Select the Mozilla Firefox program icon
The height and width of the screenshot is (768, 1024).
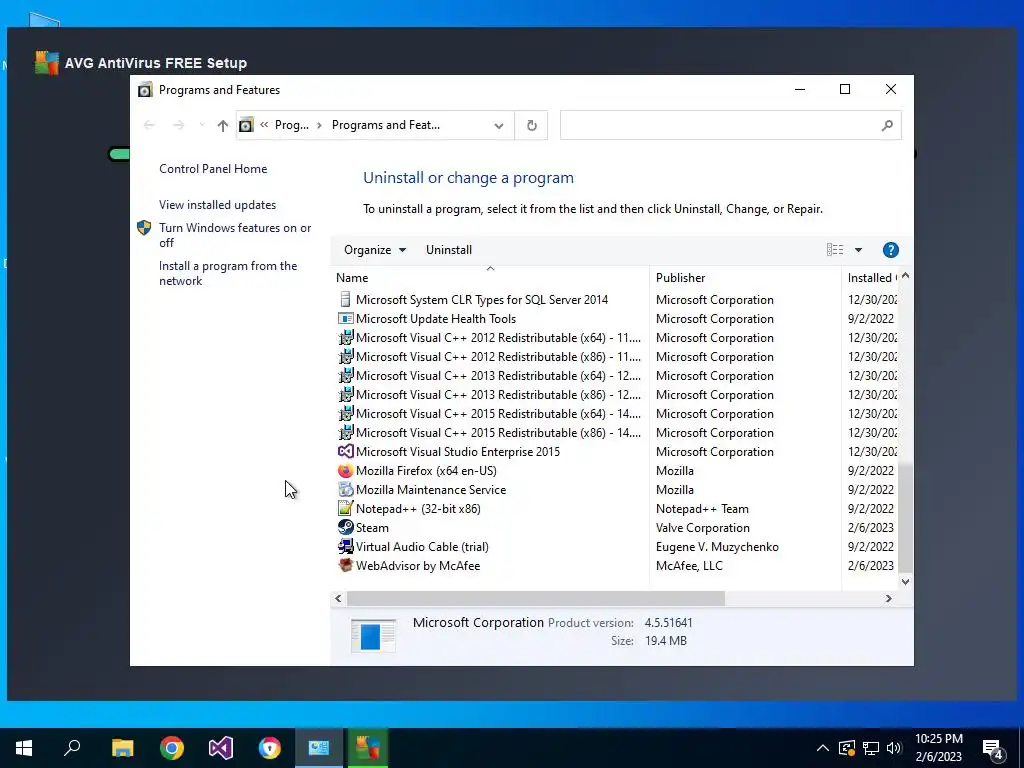coord(345,470)
